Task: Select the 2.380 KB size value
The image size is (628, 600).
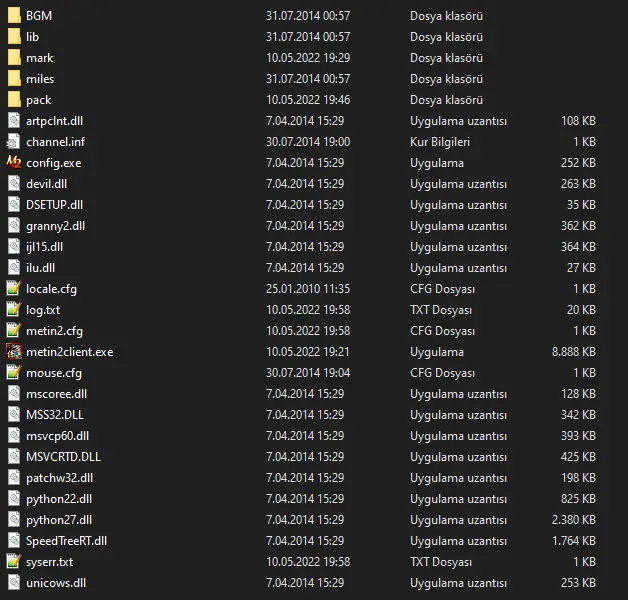Action: pos(574,519)
